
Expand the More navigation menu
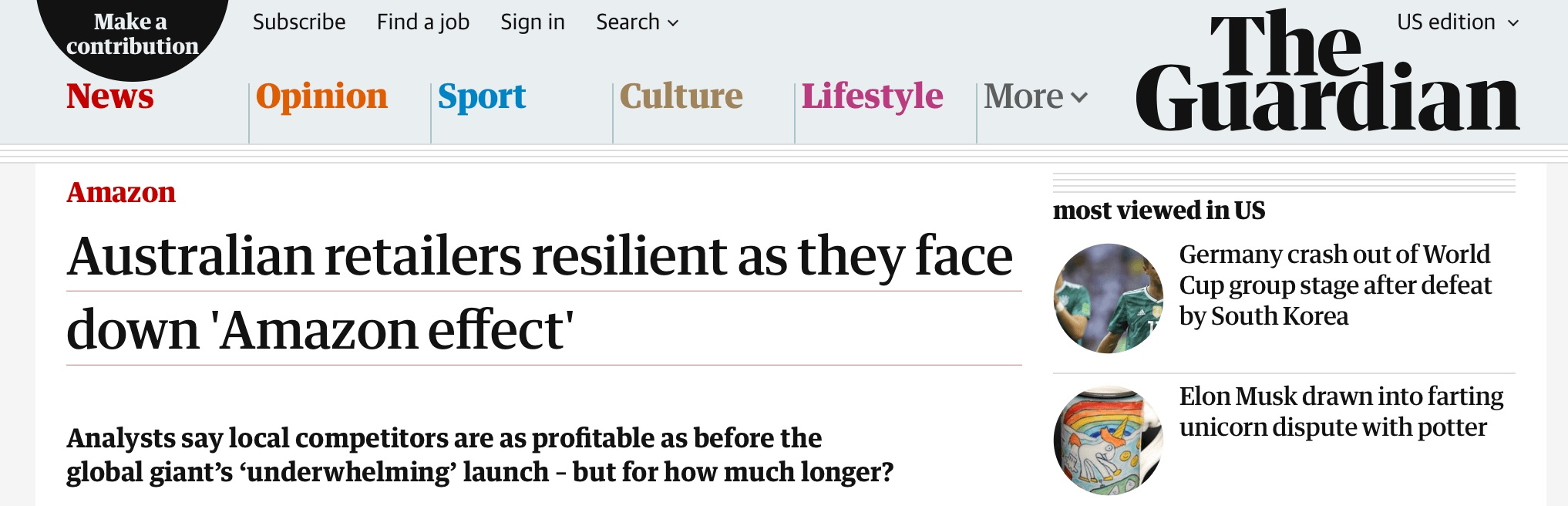(x=1035, y=97)
